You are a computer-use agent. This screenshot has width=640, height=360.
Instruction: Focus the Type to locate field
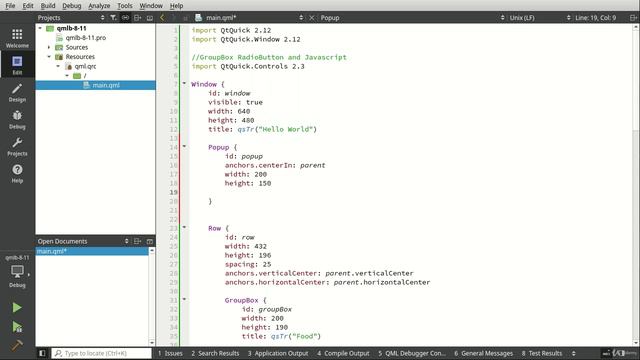[102, 353]
